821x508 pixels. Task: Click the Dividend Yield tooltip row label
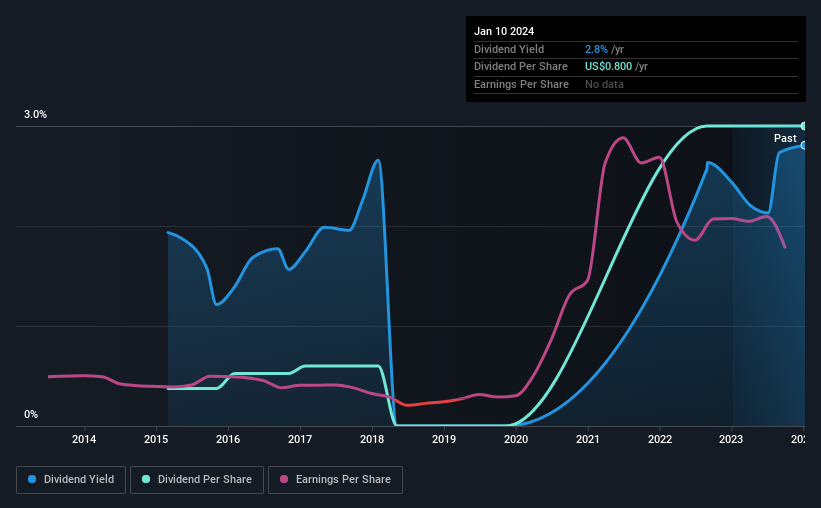509,49
